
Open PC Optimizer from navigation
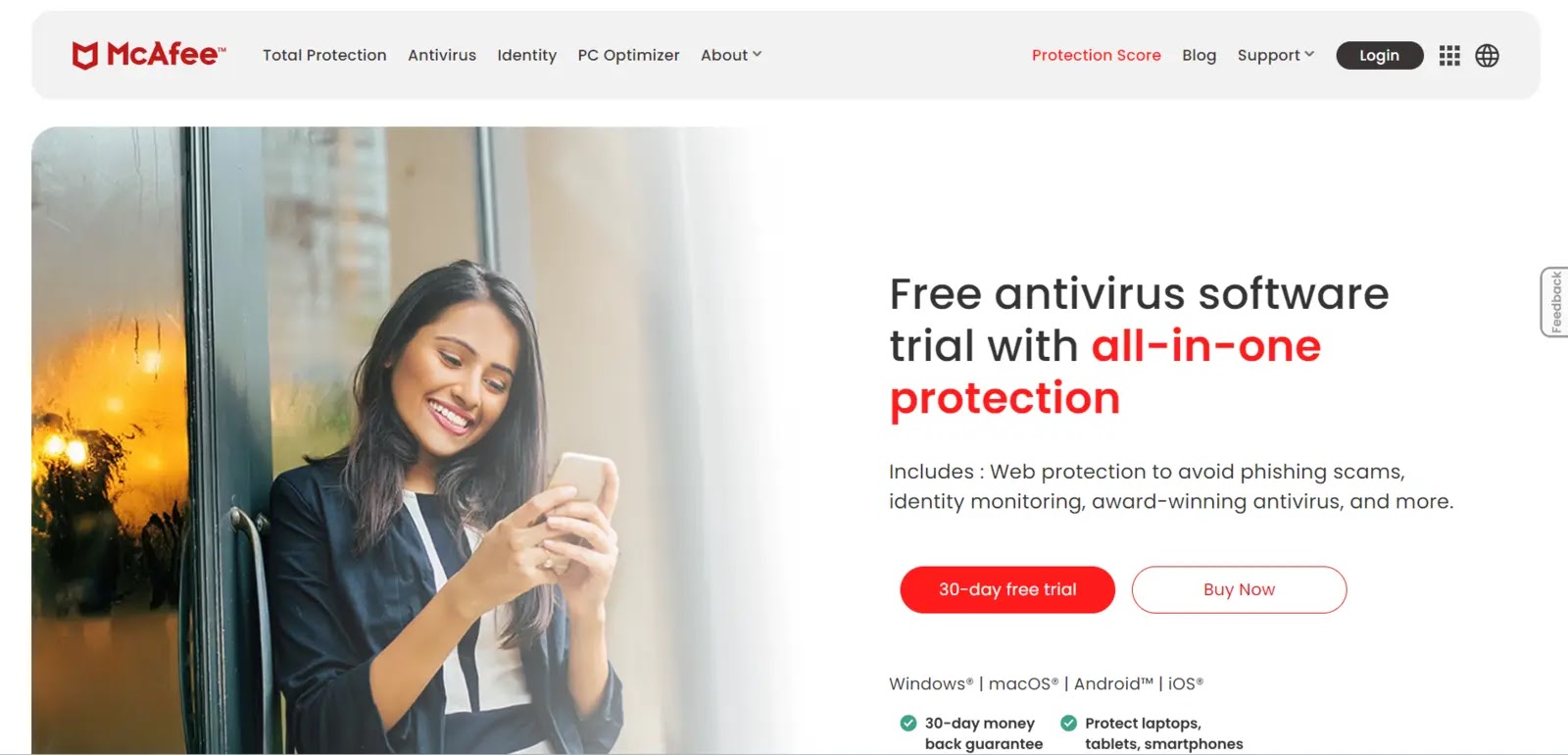628,55
